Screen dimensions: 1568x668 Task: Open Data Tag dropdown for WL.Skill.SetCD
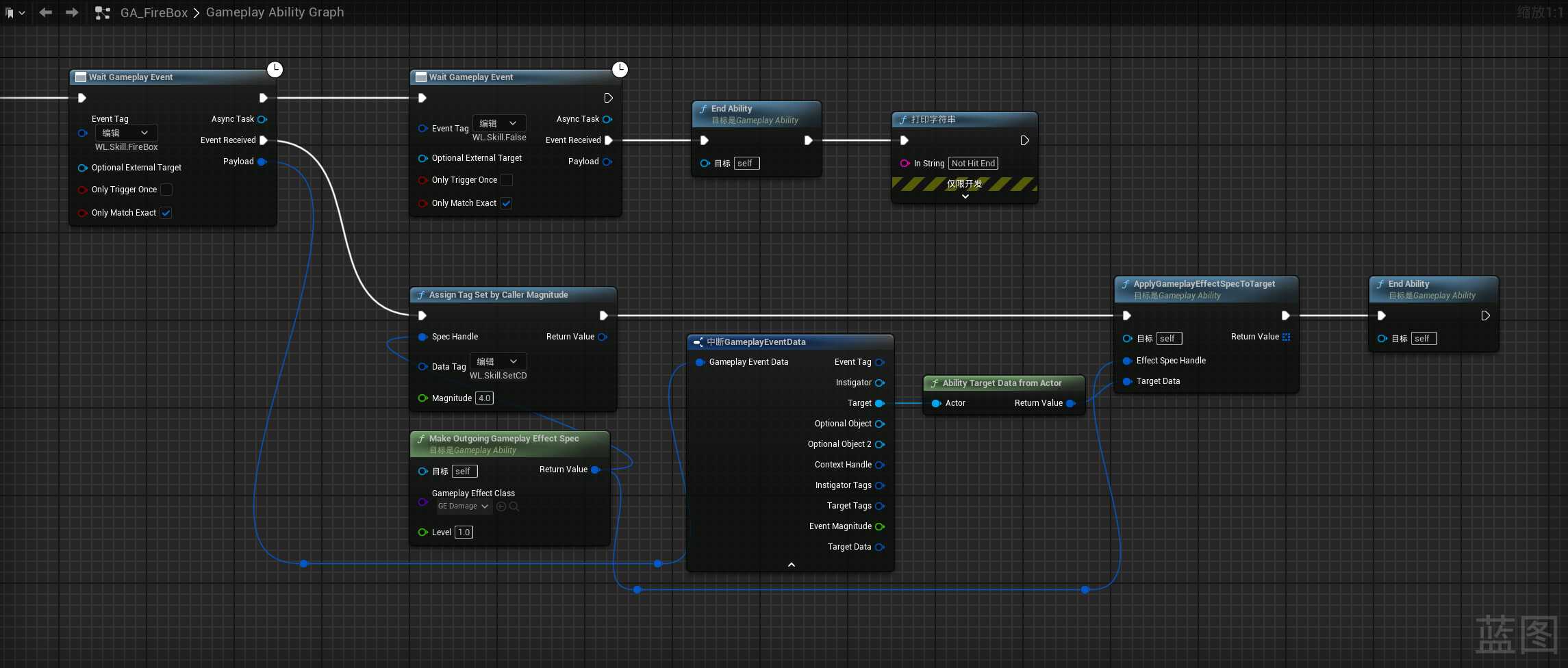coord(498,361)
